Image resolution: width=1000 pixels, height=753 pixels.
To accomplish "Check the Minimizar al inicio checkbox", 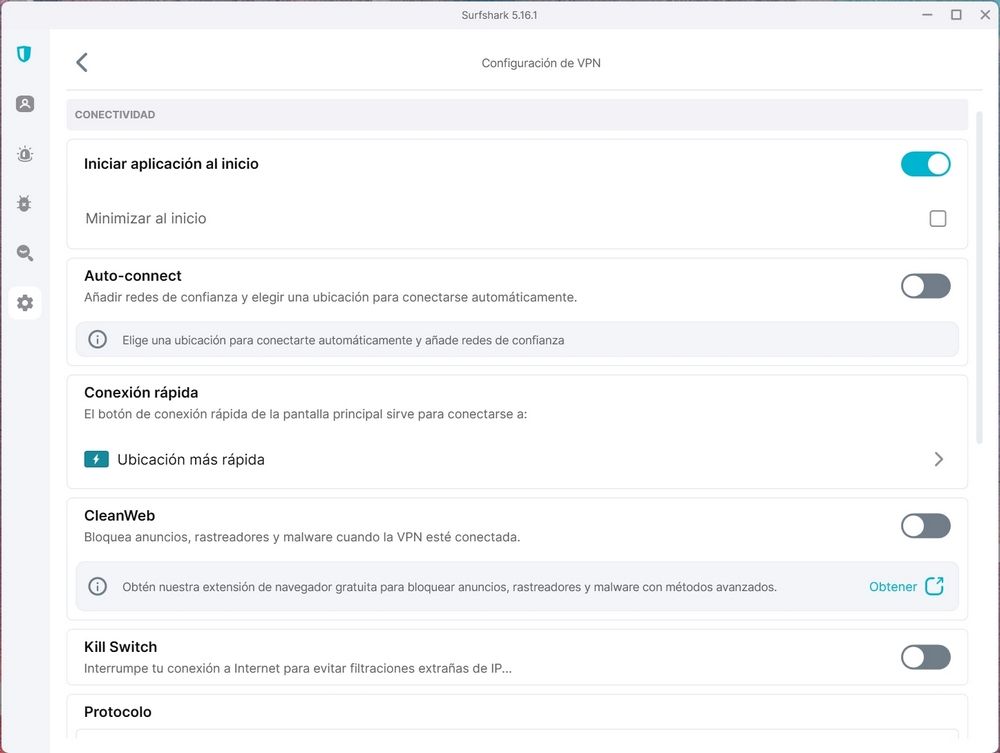I will (x=938, y=219).
